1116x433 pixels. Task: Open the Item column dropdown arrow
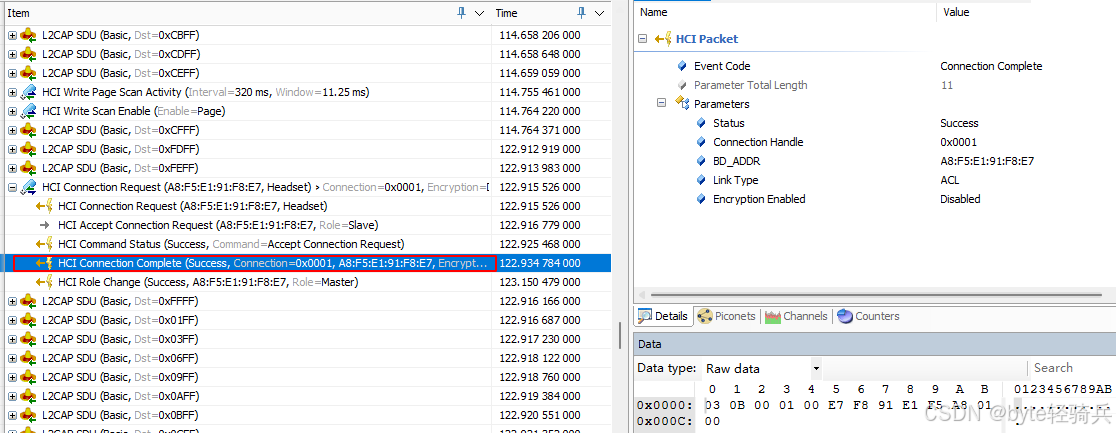click(x=479, y=13)
